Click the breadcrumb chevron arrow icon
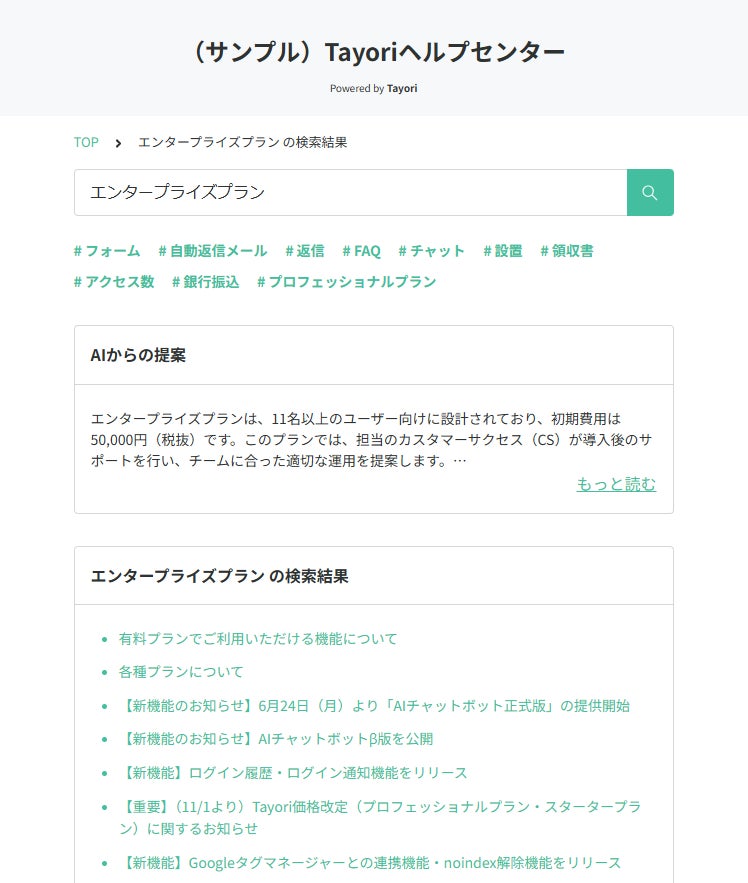Image resolution: width=748 pixels, height=883 pixels. pos(118,143)
